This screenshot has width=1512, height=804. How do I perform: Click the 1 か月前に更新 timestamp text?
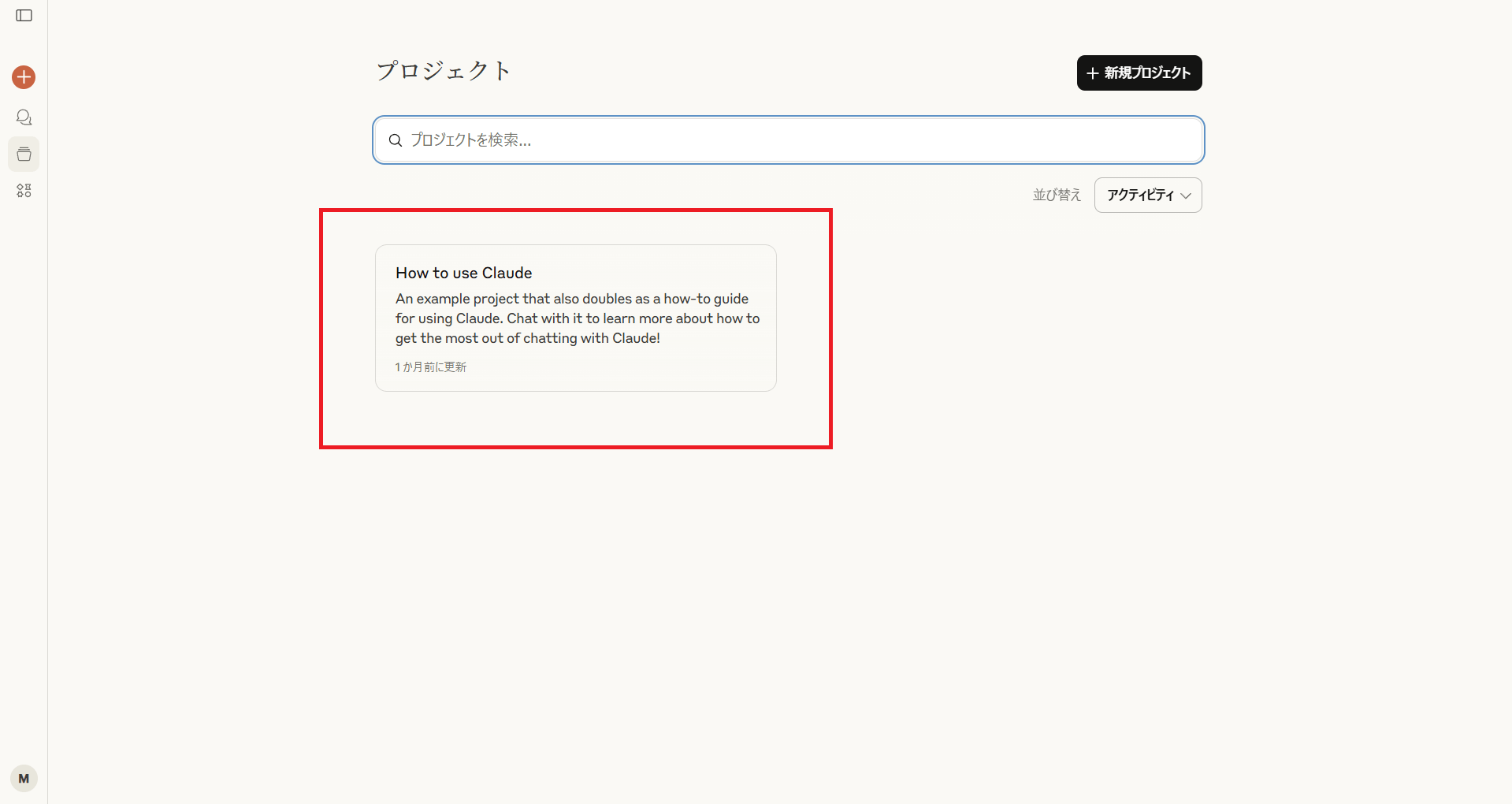[x=431, y=367]
